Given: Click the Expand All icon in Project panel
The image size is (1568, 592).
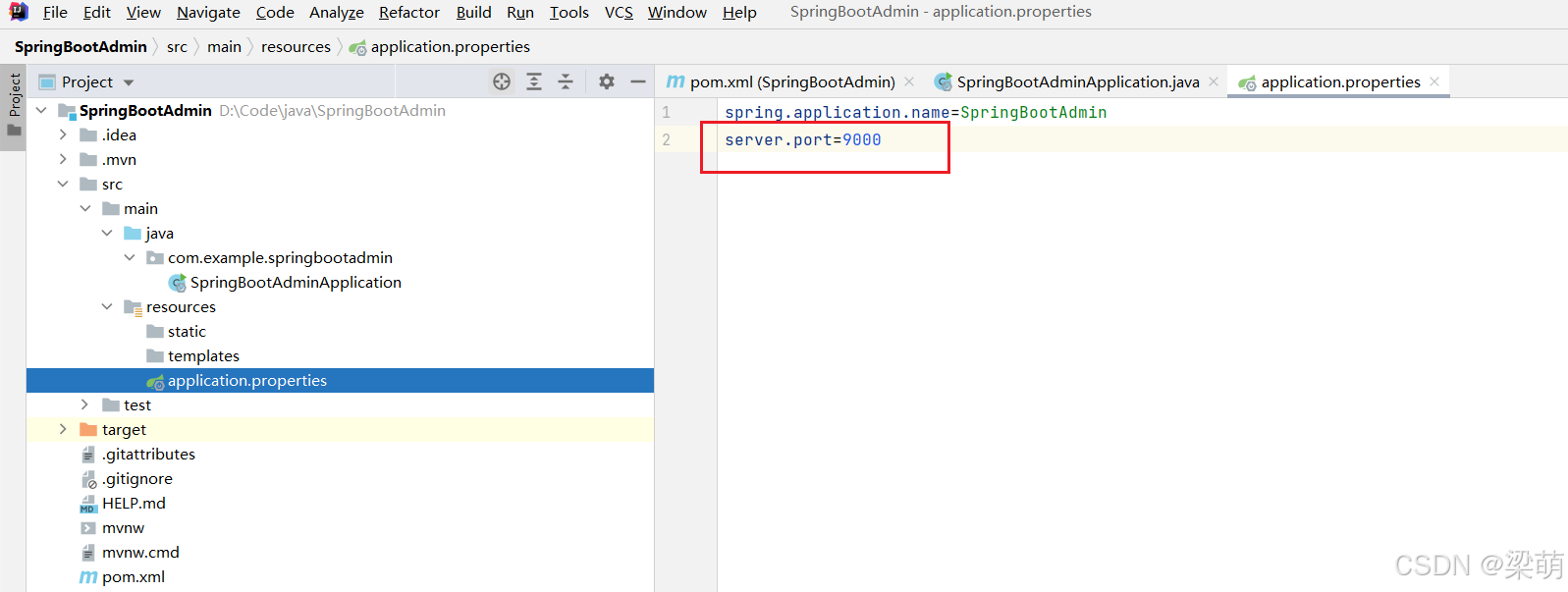Looking at the screenshot, I should (534, 81).
